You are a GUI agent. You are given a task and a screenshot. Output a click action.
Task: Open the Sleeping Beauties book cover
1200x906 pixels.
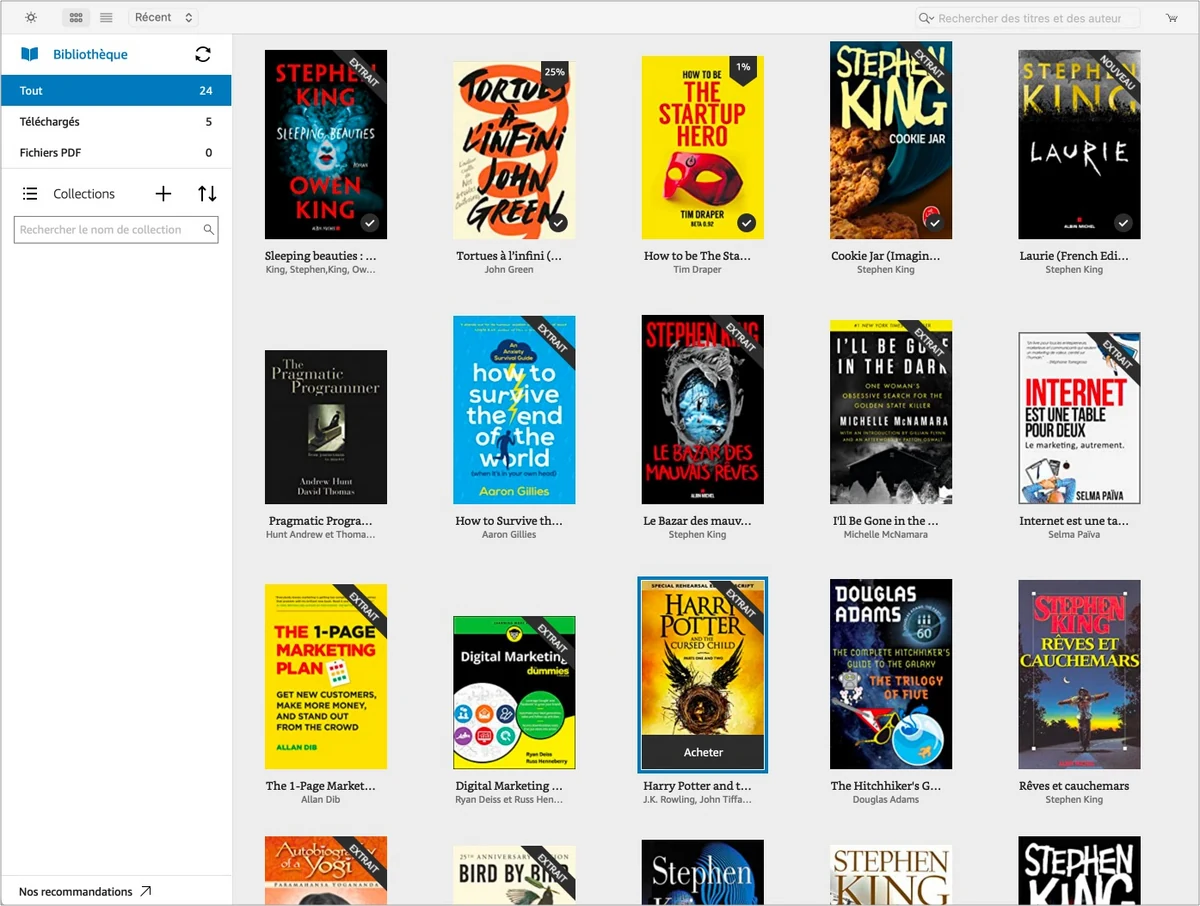[326, 145]
